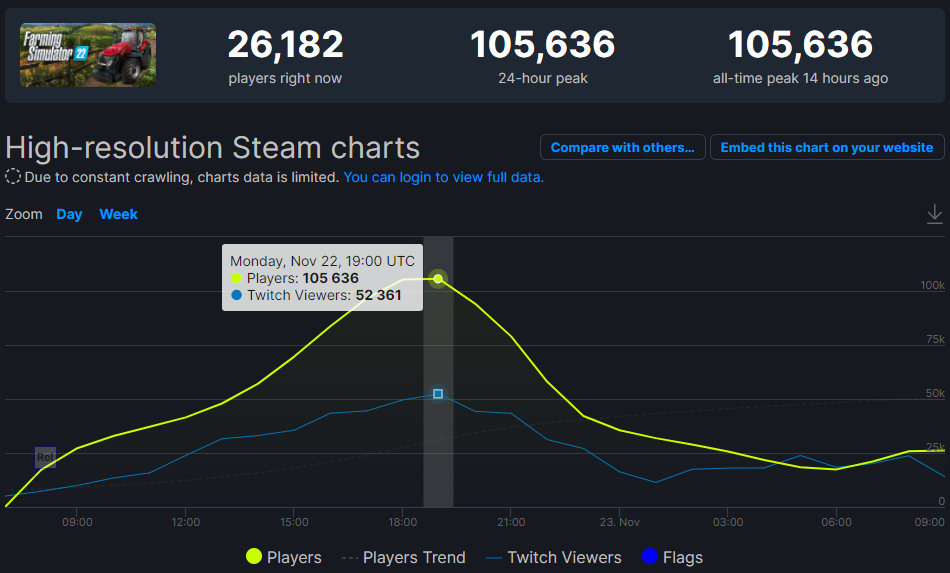950x573 pixels.
Task: Click the "High-resolution Steam charts" heading
Action: [x=213, y=148]
